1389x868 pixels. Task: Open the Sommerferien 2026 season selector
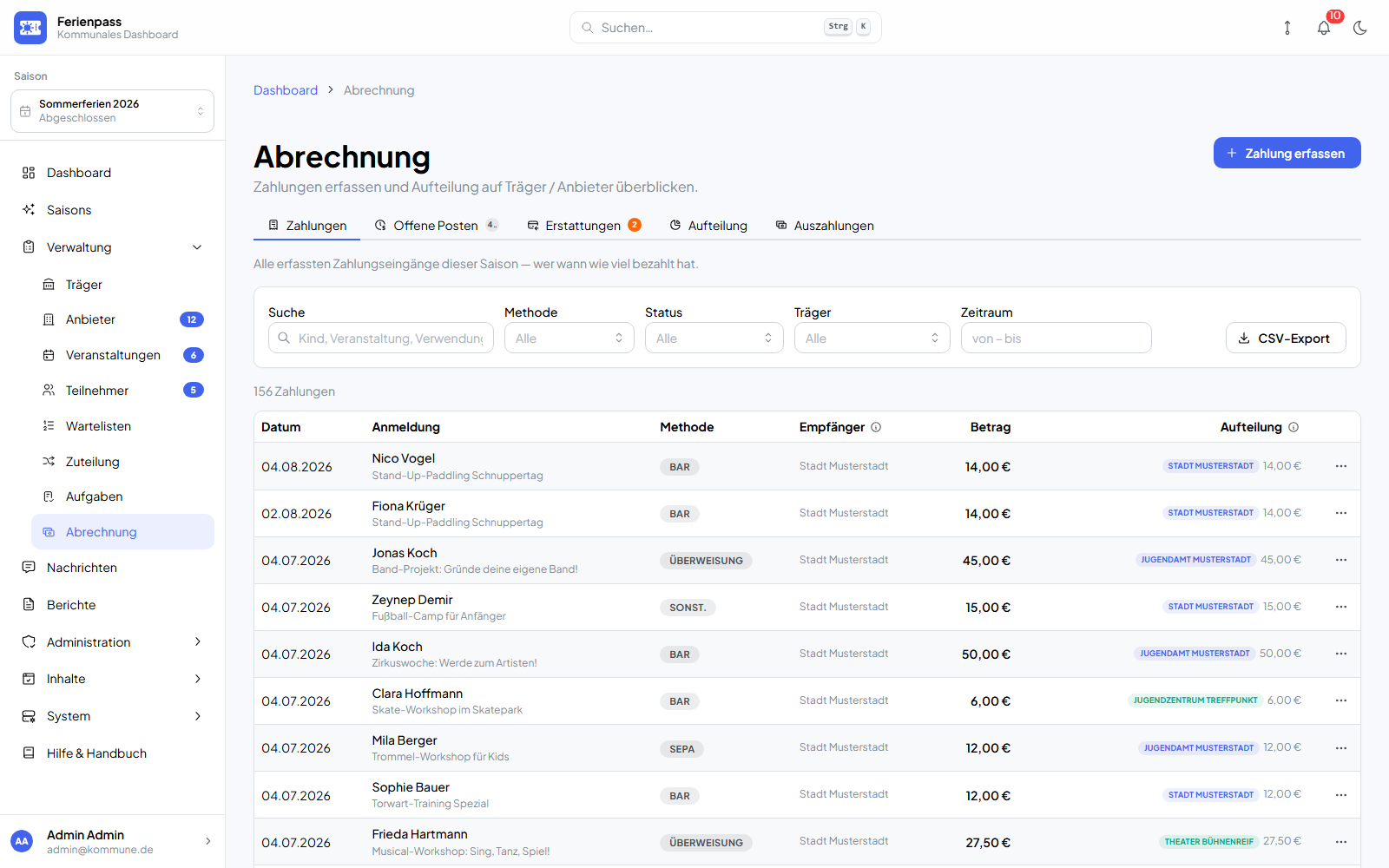tap(112, 111)
